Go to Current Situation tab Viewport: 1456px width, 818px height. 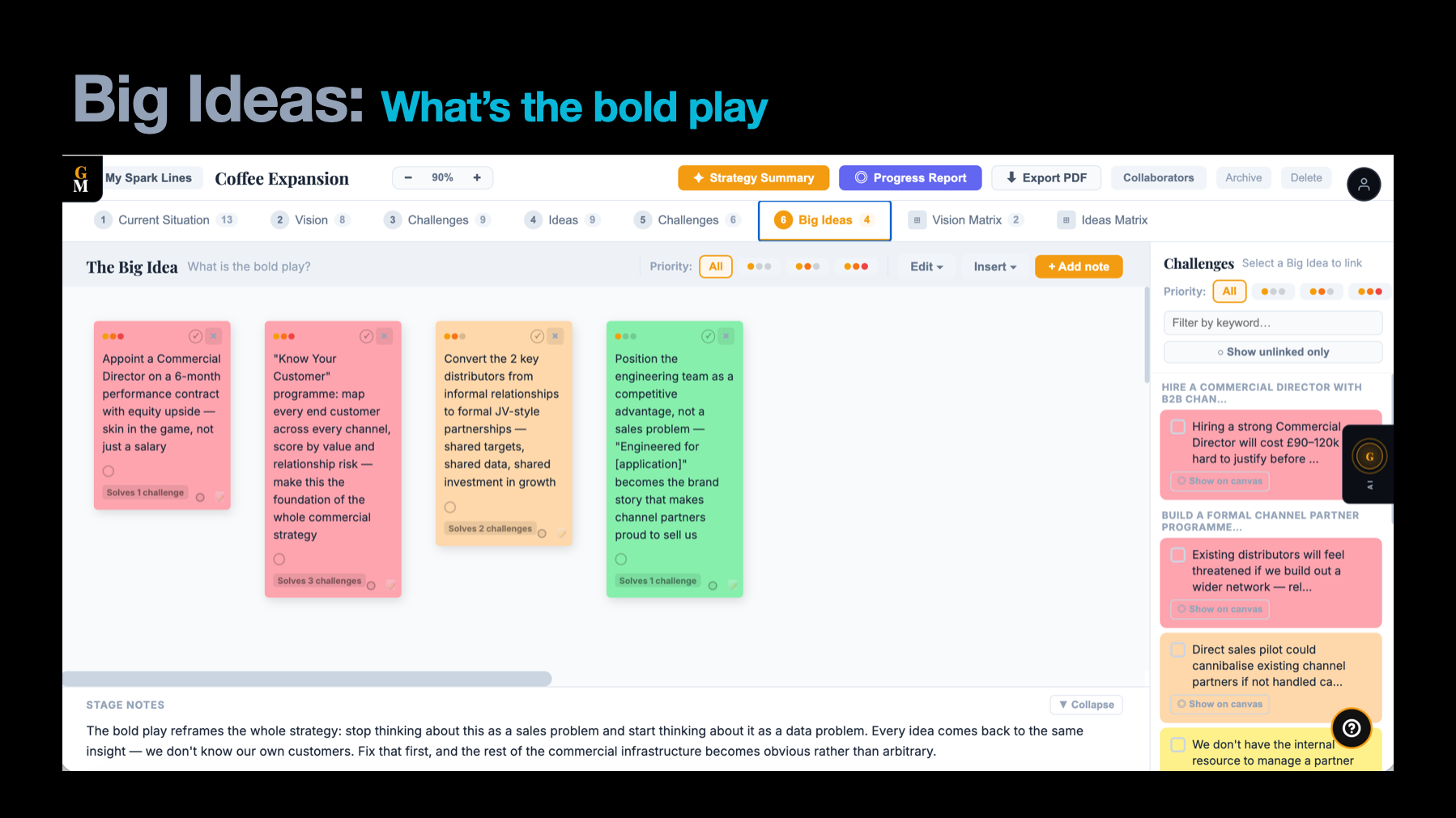tap(166, 220)
